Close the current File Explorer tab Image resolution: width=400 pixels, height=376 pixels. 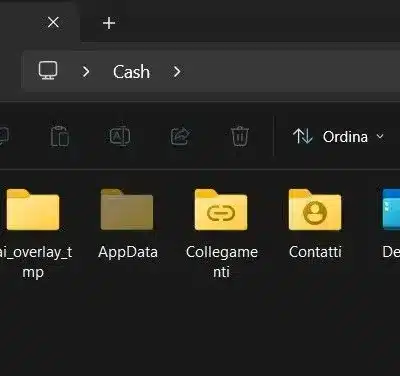tap(53, 23)
